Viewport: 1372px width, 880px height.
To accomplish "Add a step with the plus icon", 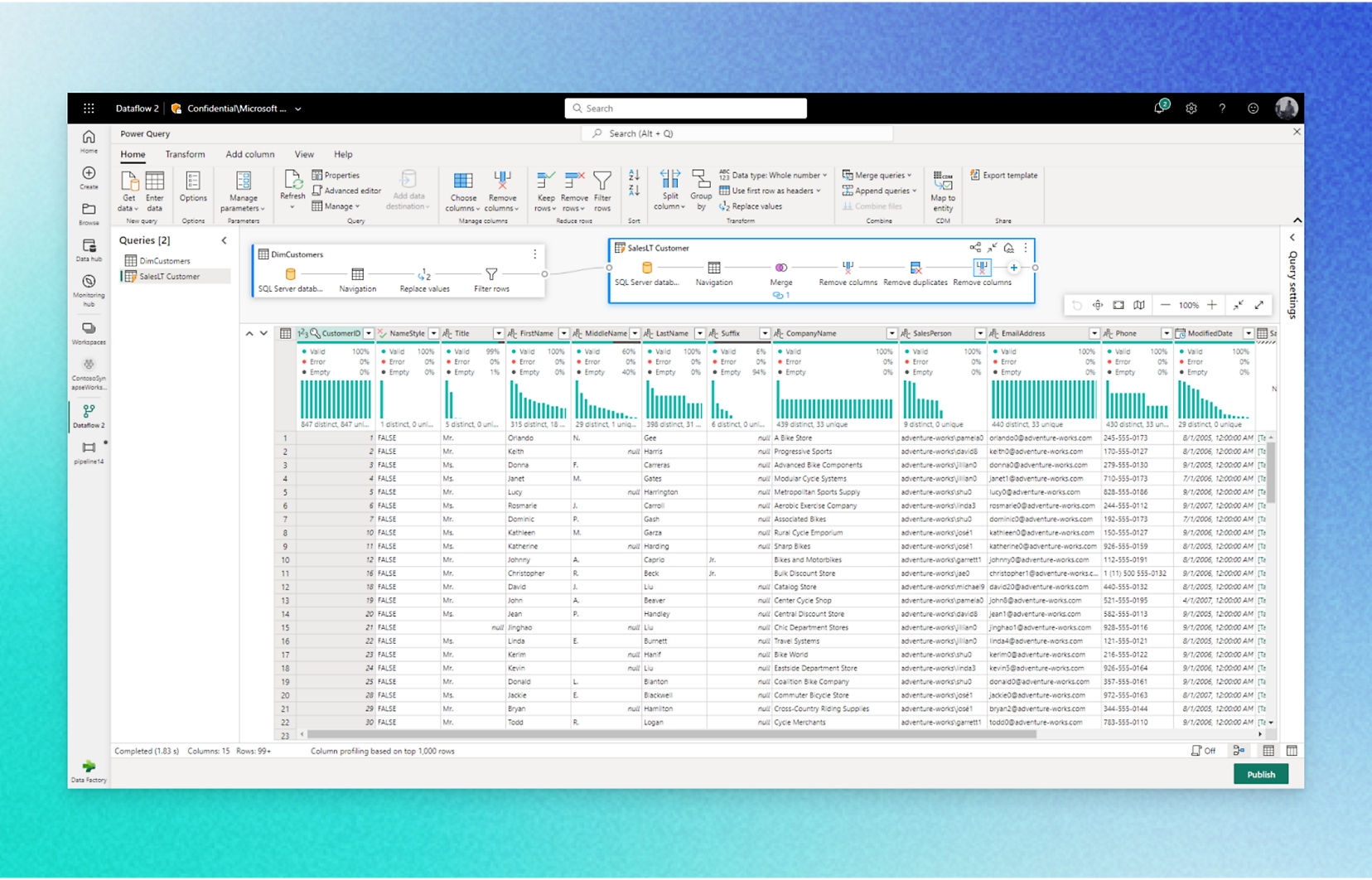I will (1013, 268).
